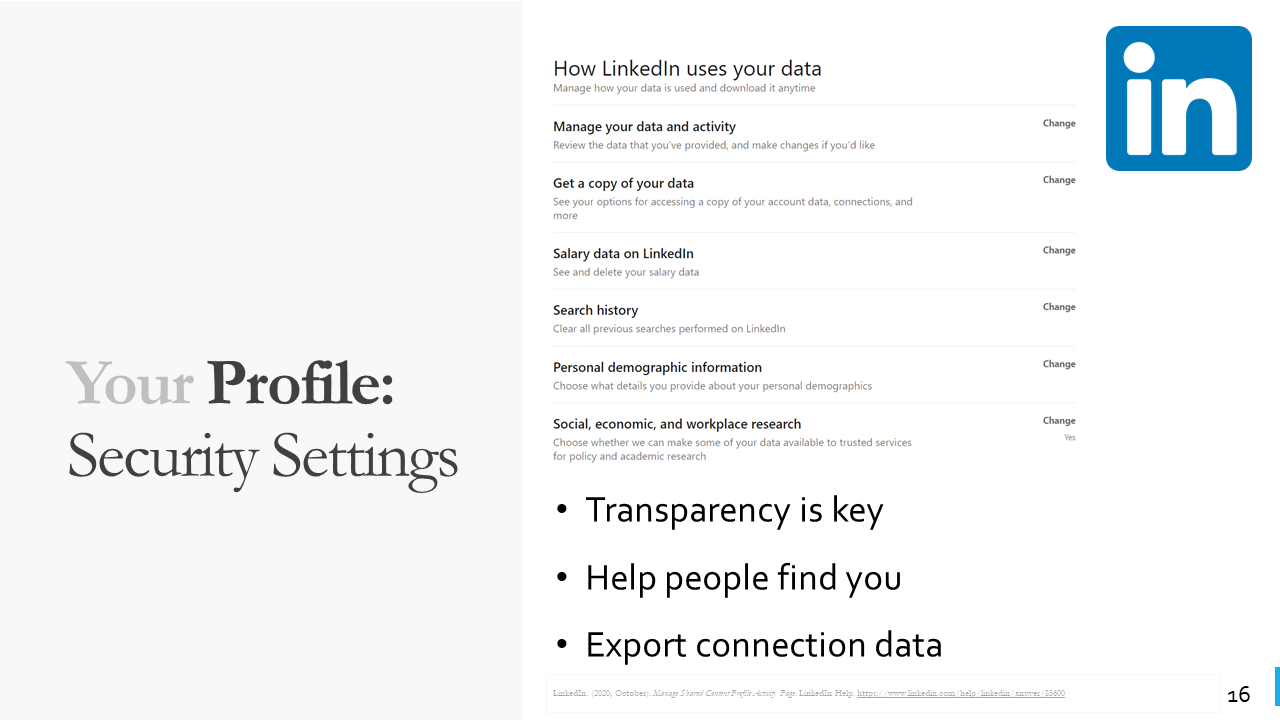
Task: Click the How LinkedIn uses your data title
Action: pyautogui.click(x=687, y=69)
